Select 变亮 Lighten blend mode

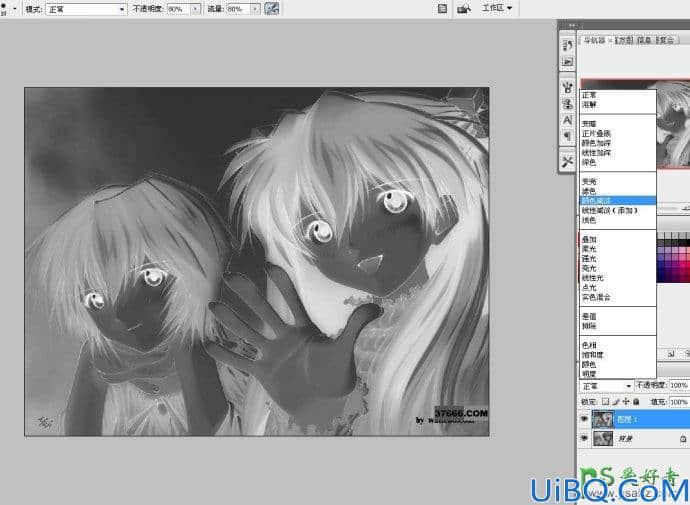click(618, 181)
